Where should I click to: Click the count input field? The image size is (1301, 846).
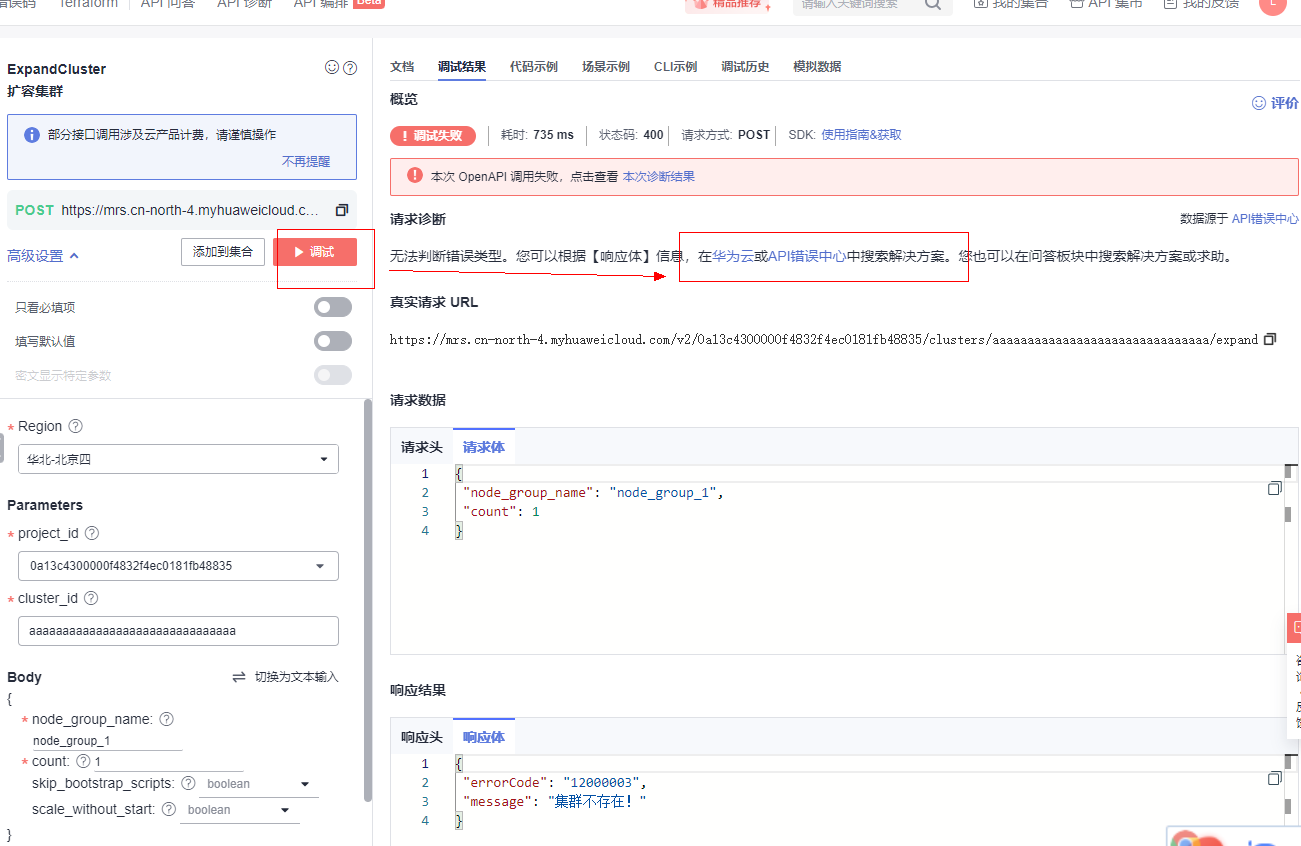[168, 762]
